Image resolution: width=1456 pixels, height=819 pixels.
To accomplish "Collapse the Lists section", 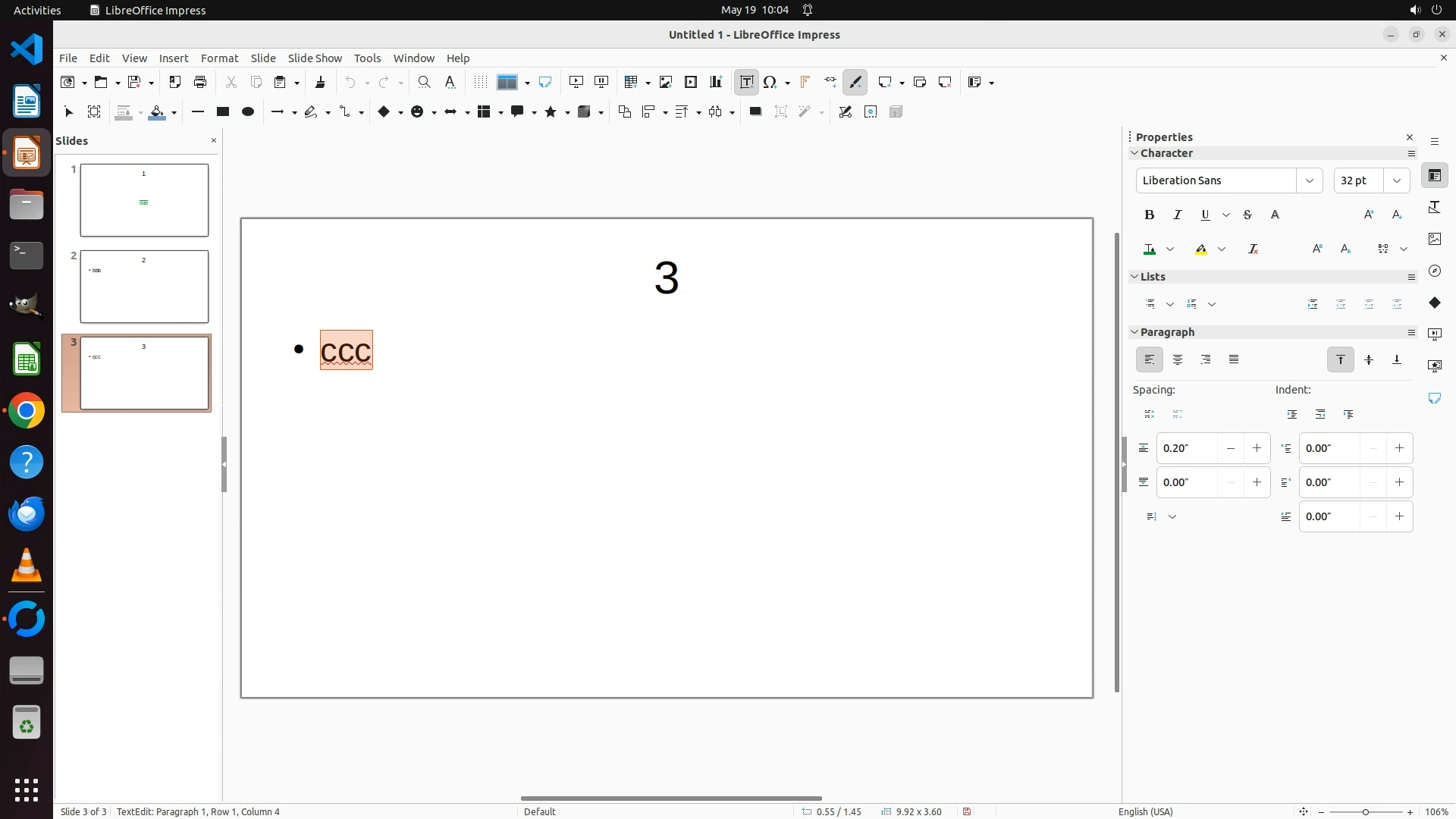I will pos(1134,277).
